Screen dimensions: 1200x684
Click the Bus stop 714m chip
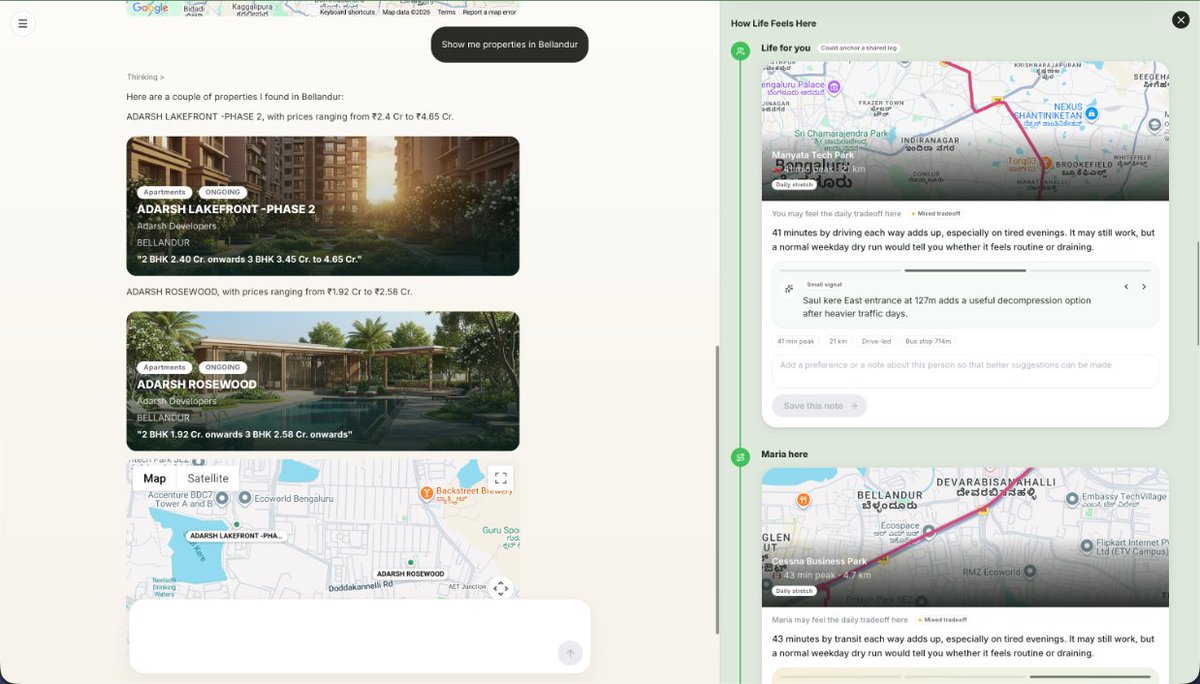pyautogui.click(x=927, y=341)
